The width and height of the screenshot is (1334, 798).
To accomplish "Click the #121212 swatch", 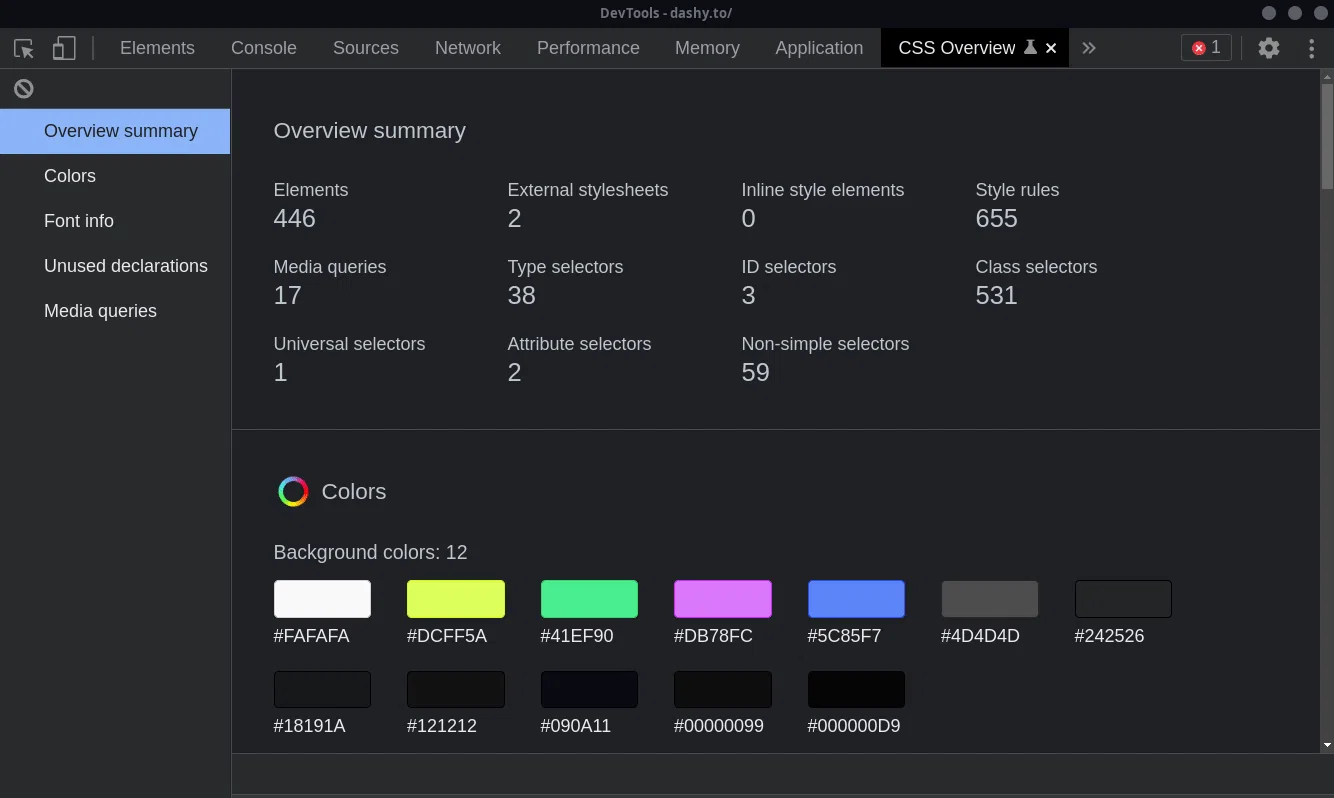I will click(456, 689).
